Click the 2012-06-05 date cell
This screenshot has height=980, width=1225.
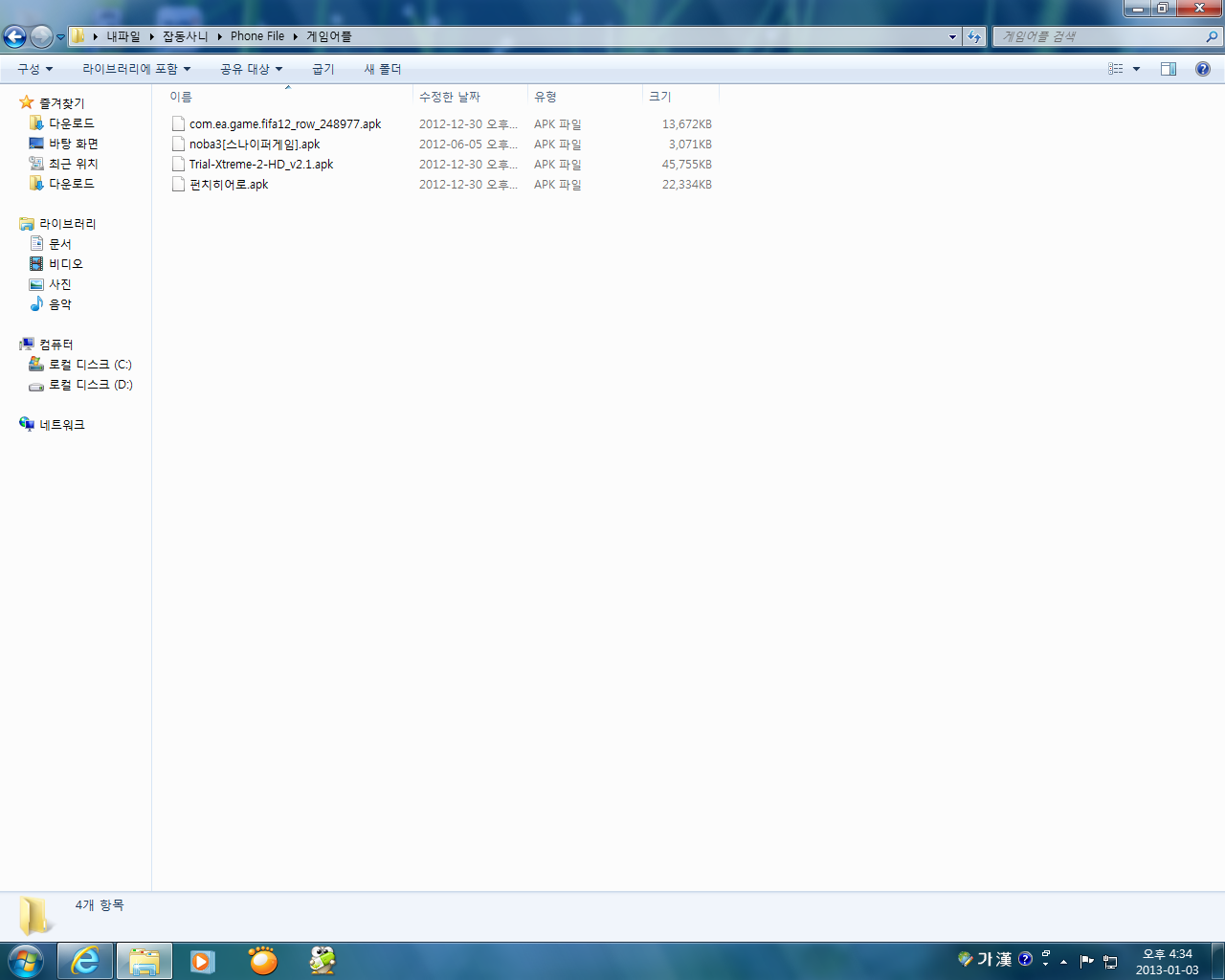[x=468, y=144]
